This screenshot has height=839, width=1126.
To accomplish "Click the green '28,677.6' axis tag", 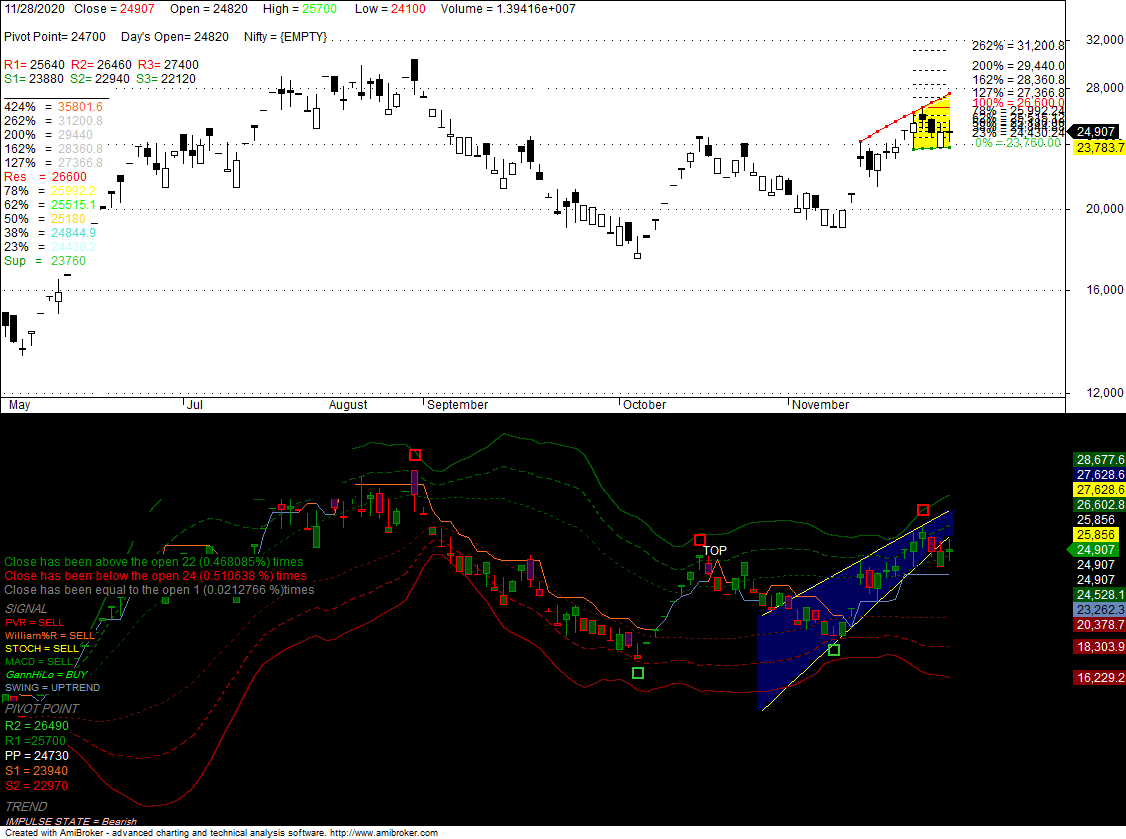I will (1100, 460).
